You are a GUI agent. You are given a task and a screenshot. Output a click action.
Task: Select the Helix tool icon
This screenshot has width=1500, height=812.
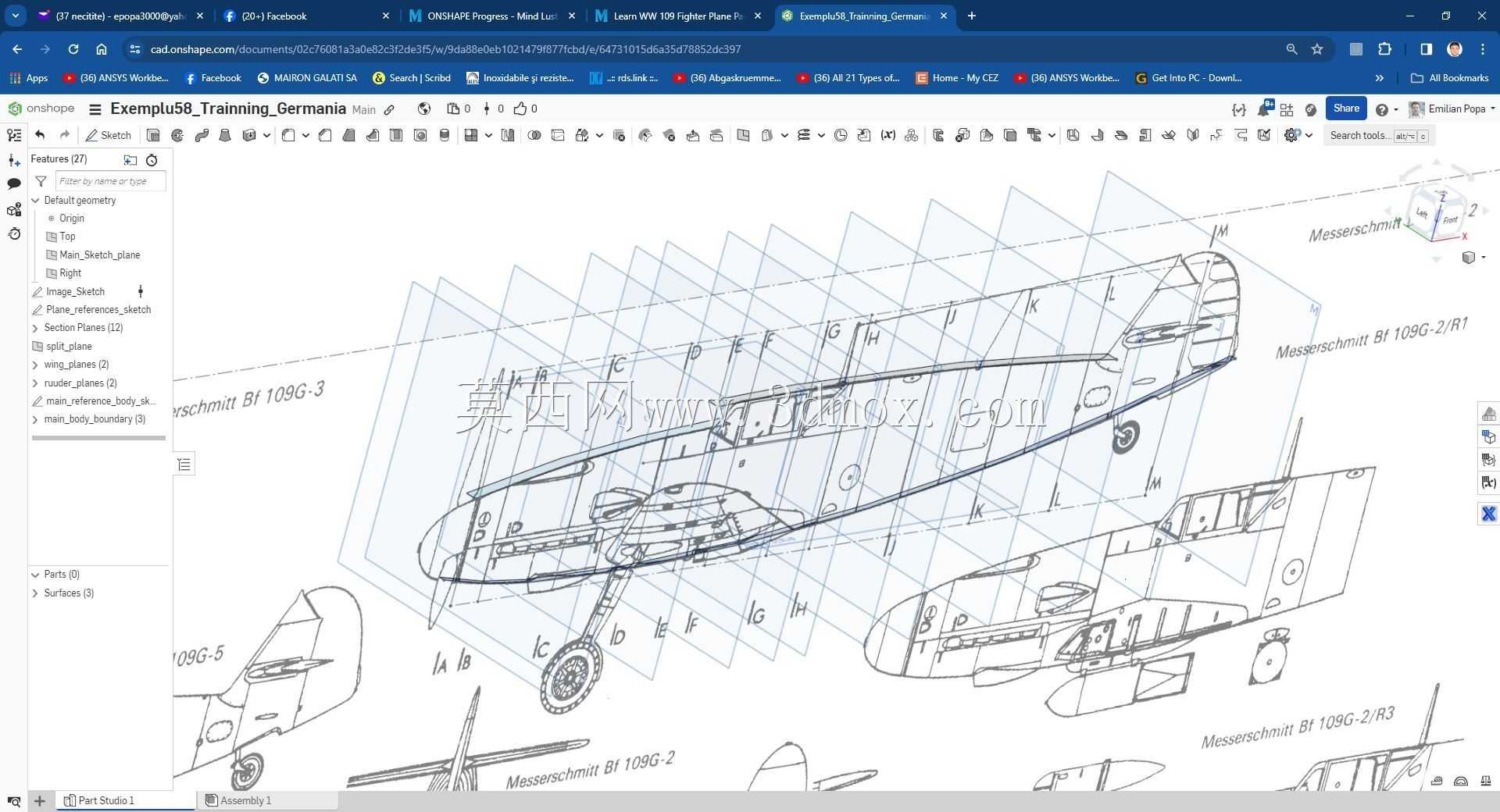[803, 135]
